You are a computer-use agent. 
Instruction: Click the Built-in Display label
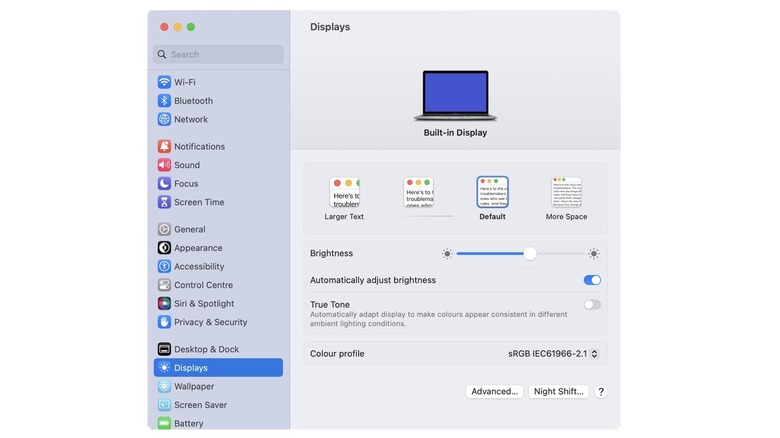[455, 133]
